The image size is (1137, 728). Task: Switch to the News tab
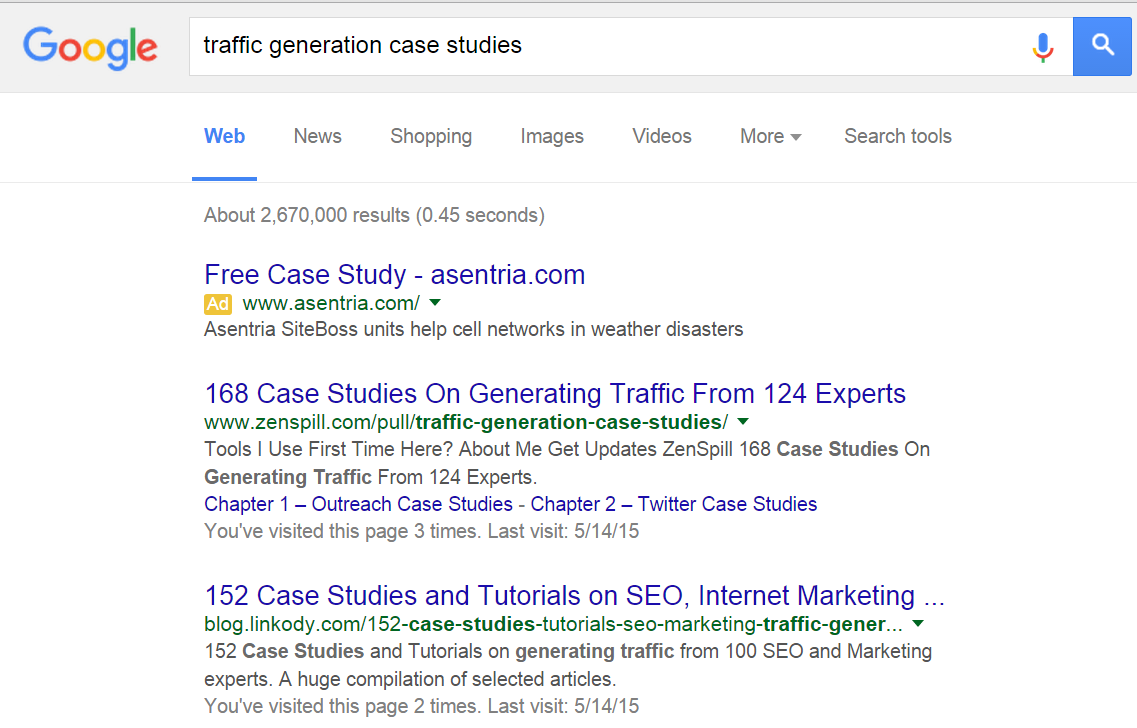pos(318,136)
